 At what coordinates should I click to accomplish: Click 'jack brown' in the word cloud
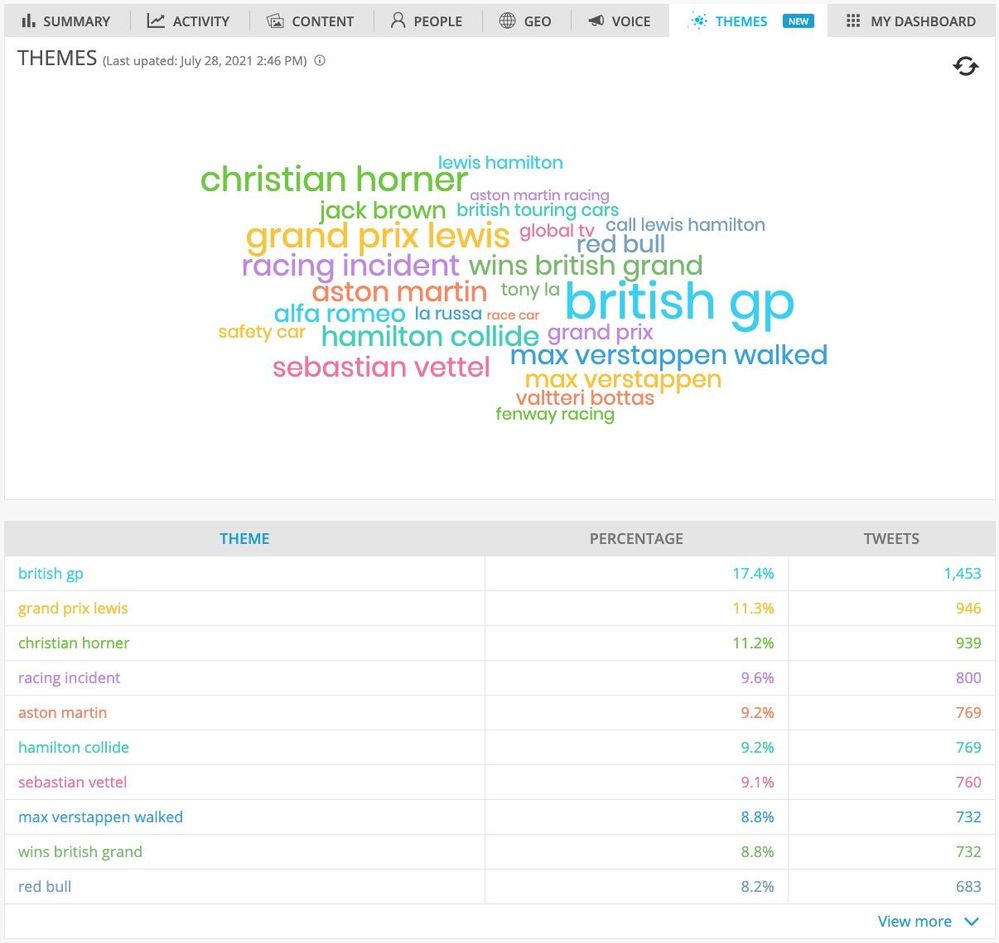click(382, 210)
